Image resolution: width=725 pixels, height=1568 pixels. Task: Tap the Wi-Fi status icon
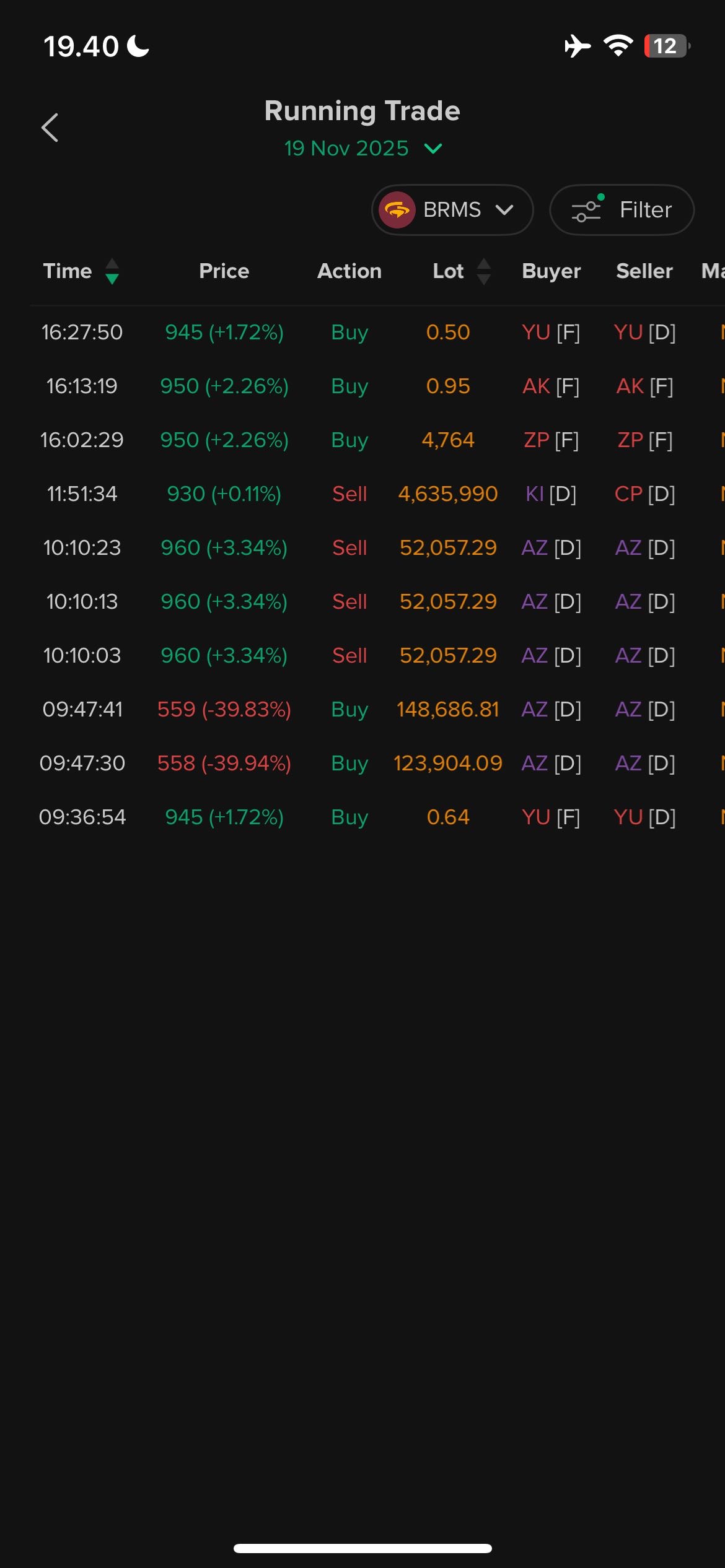click(618, 46)
